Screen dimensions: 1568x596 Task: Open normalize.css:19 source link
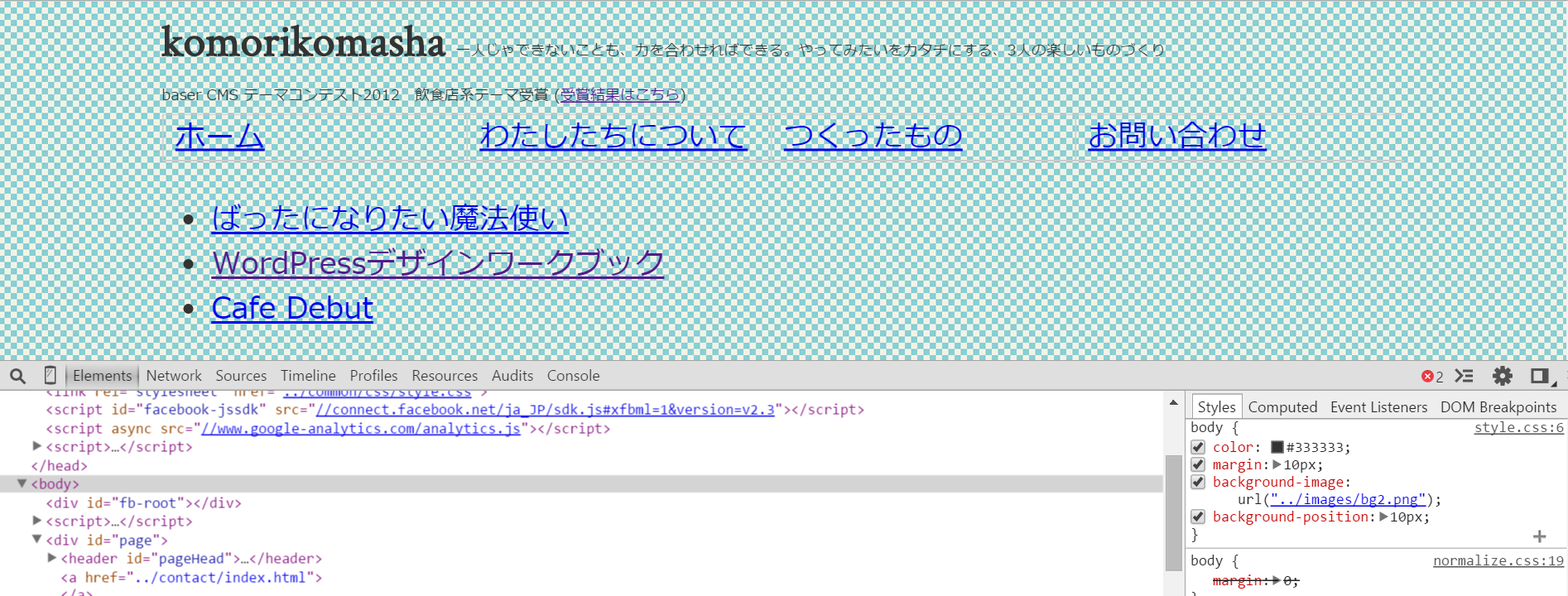[x=1498, y=561]
